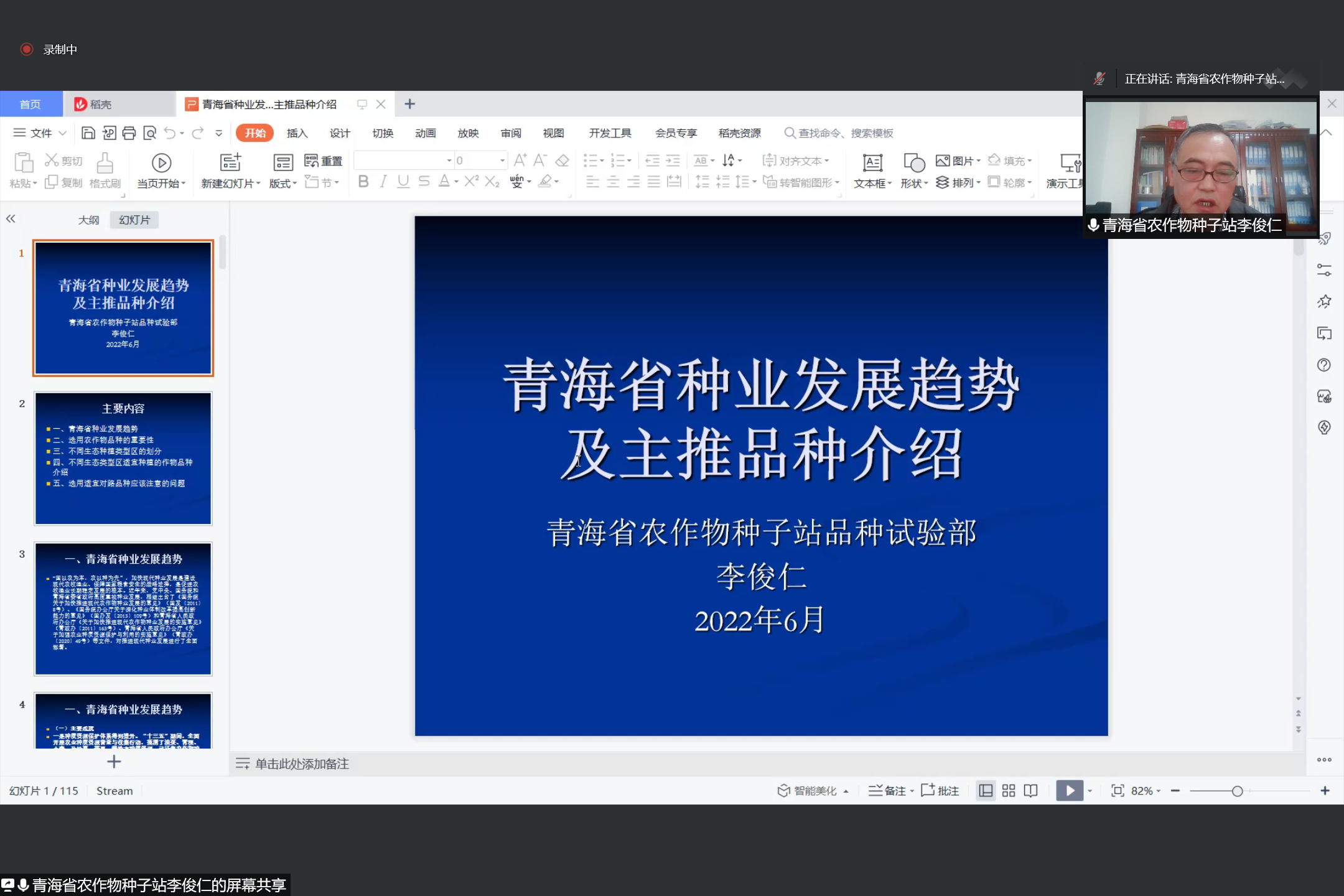This screenshot has height=896, width=1344.
Task: Click the 首页 home tab button
Action: [x=30, y=104]
